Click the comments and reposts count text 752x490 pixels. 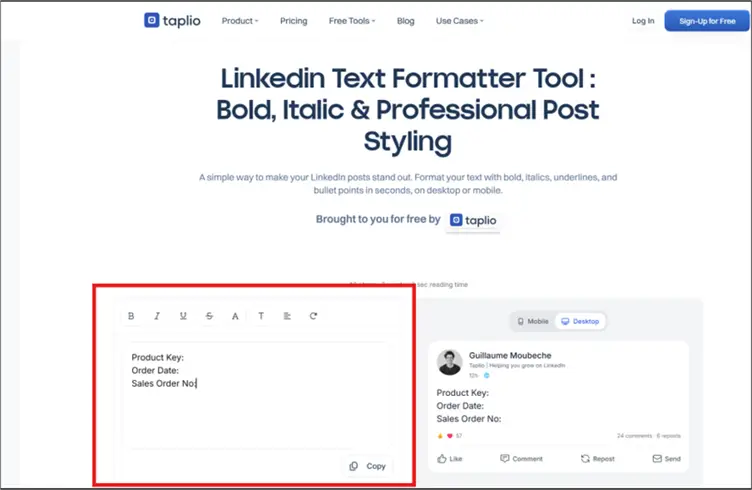tap(649, 436)
